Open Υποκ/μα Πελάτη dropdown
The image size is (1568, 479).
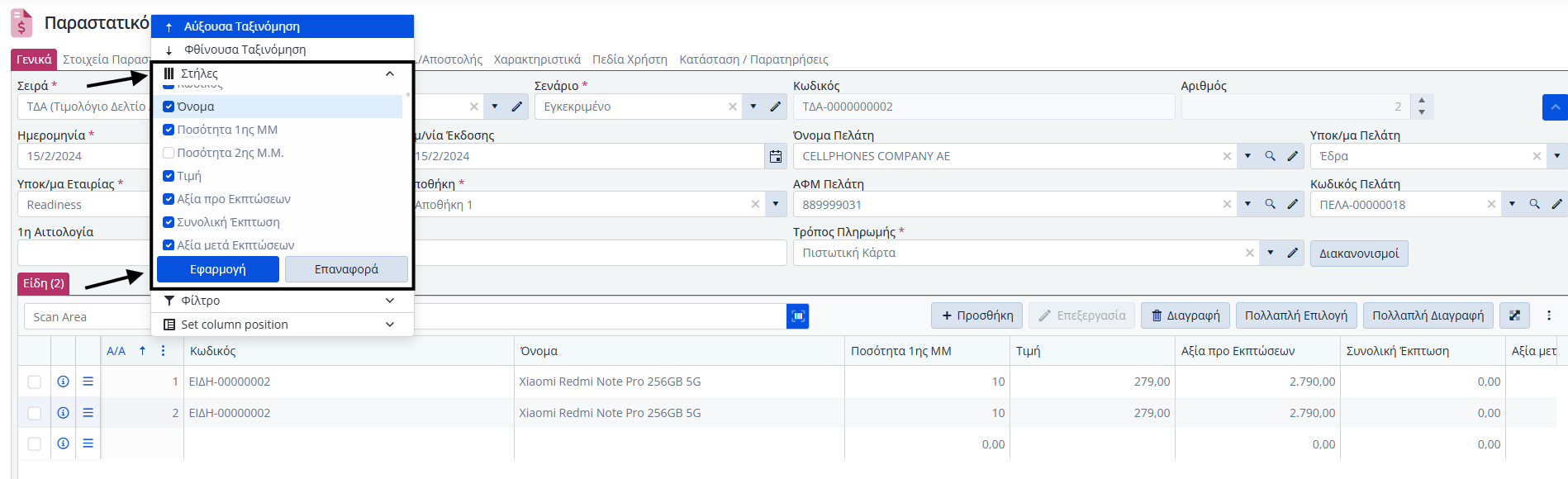pos(1556,156)
